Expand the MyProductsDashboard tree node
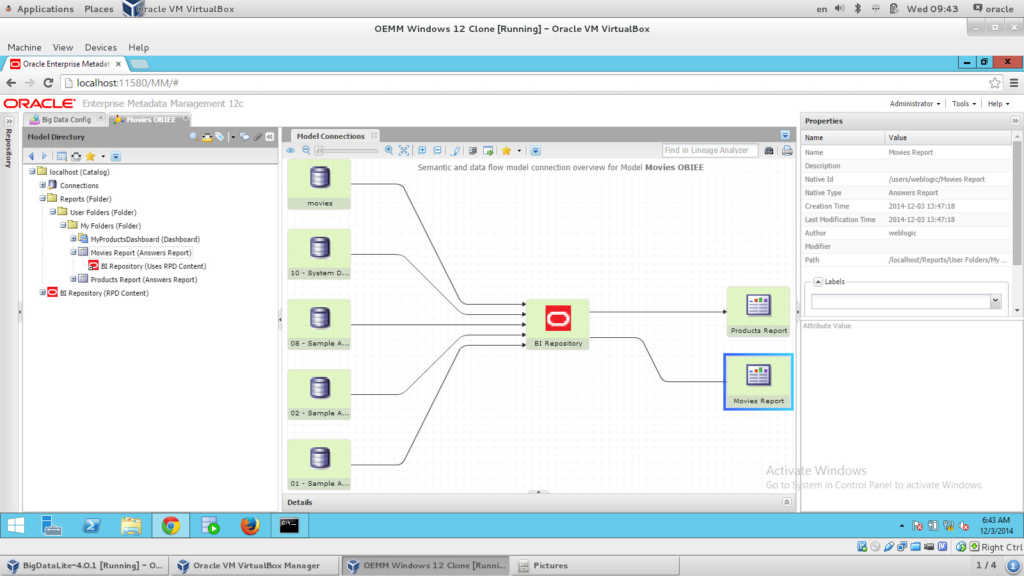1024x576 pixels. click(x=73, y=239)
